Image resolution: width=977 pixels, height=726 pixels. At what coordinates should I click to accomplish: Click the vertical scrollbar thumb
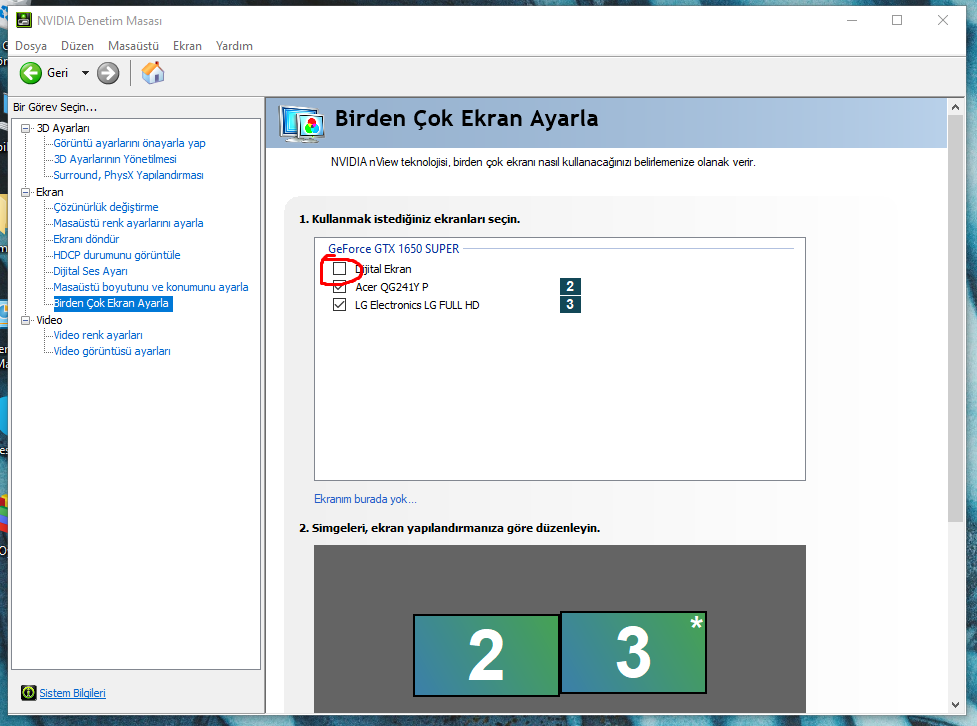pyautogui.click(x=955, y=318)
